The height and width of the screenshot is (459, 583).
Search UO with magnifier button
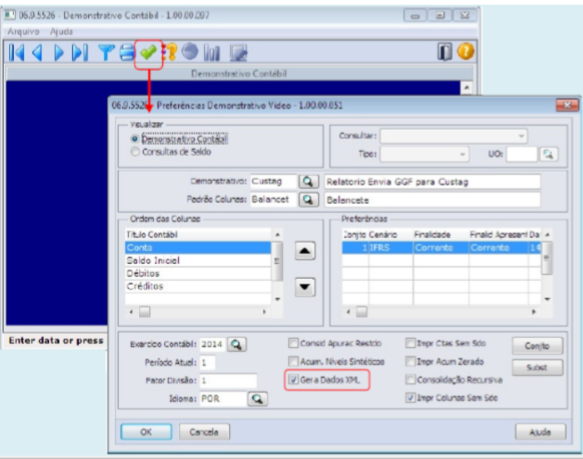point(548,154)
